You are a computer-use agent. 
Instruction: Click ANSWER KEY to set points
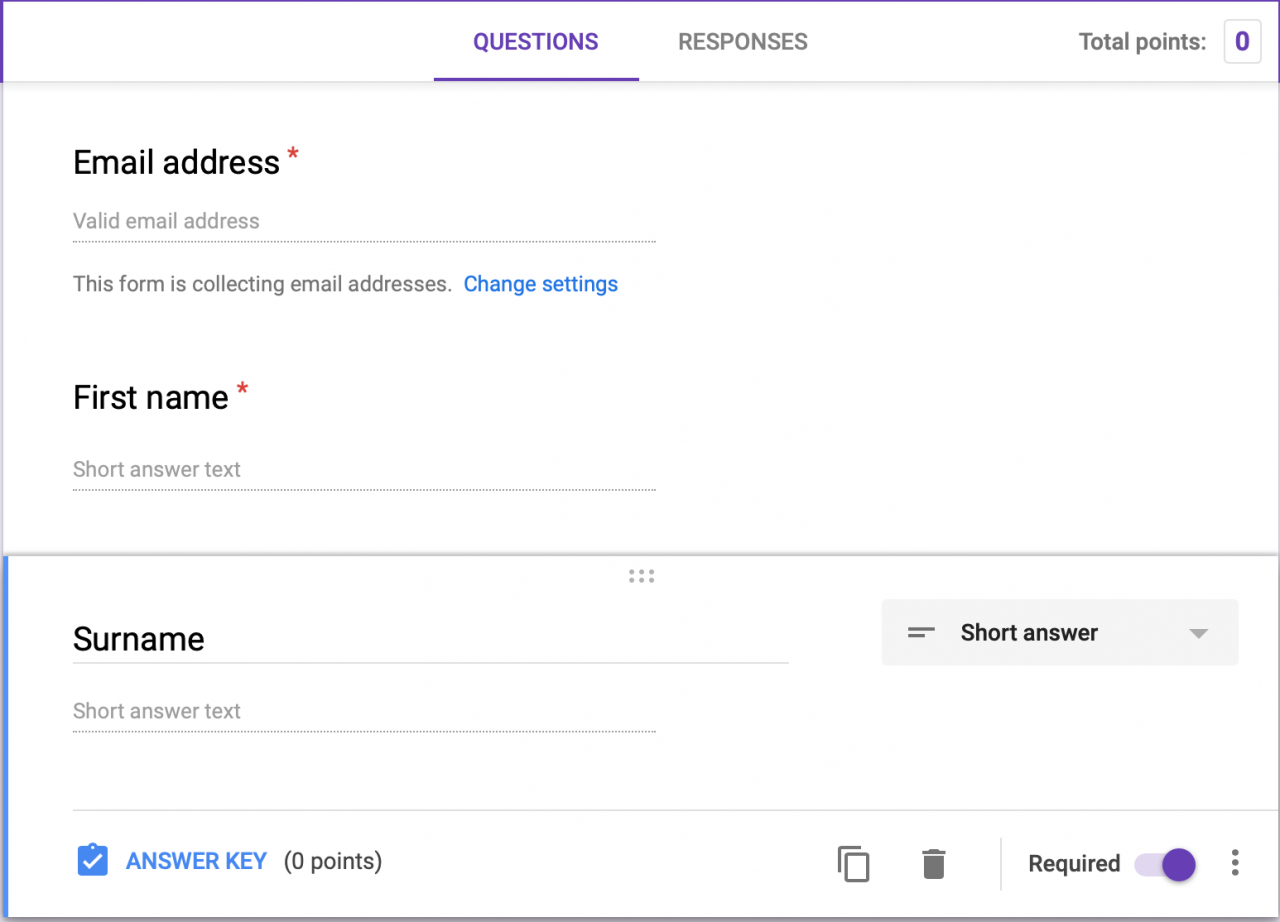(x=196, y=861)
